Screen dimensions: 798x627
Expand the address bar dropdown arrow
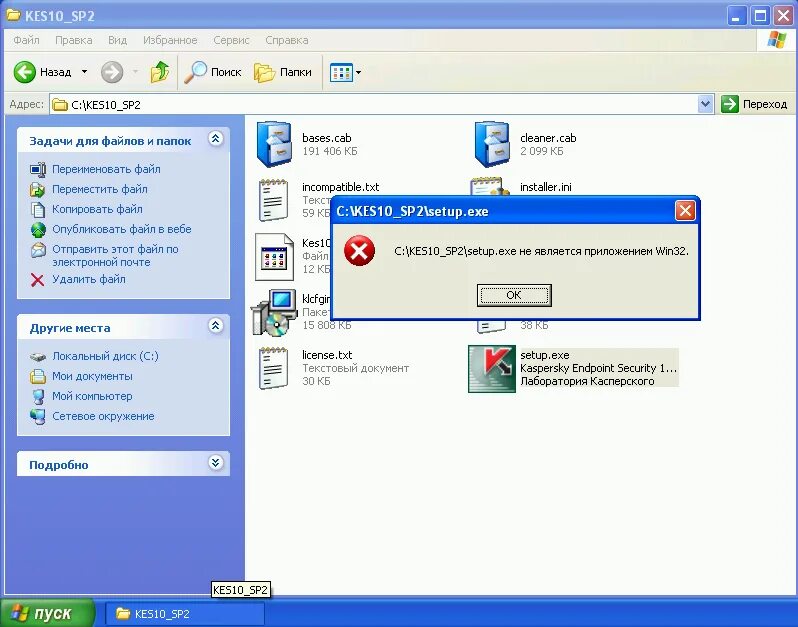[705, 104]
